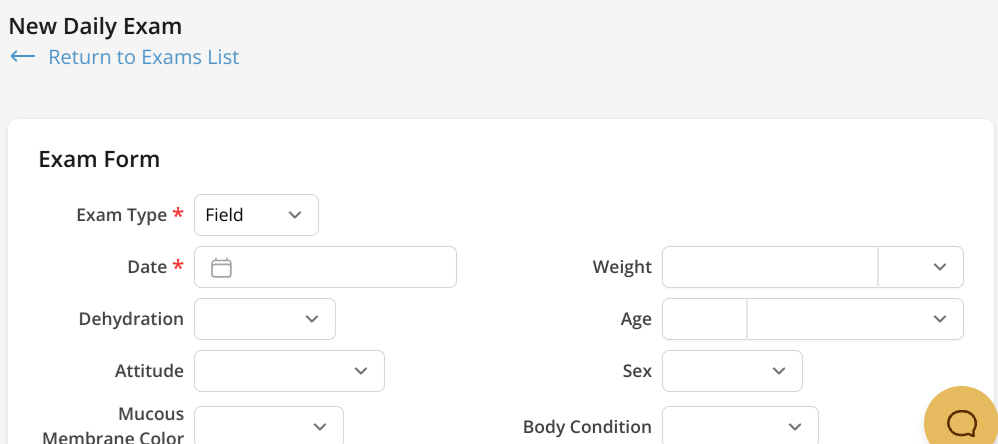Expand the Dehydration dropdown
This screenshot has width=998, height=444.
[x=264, y=319]
